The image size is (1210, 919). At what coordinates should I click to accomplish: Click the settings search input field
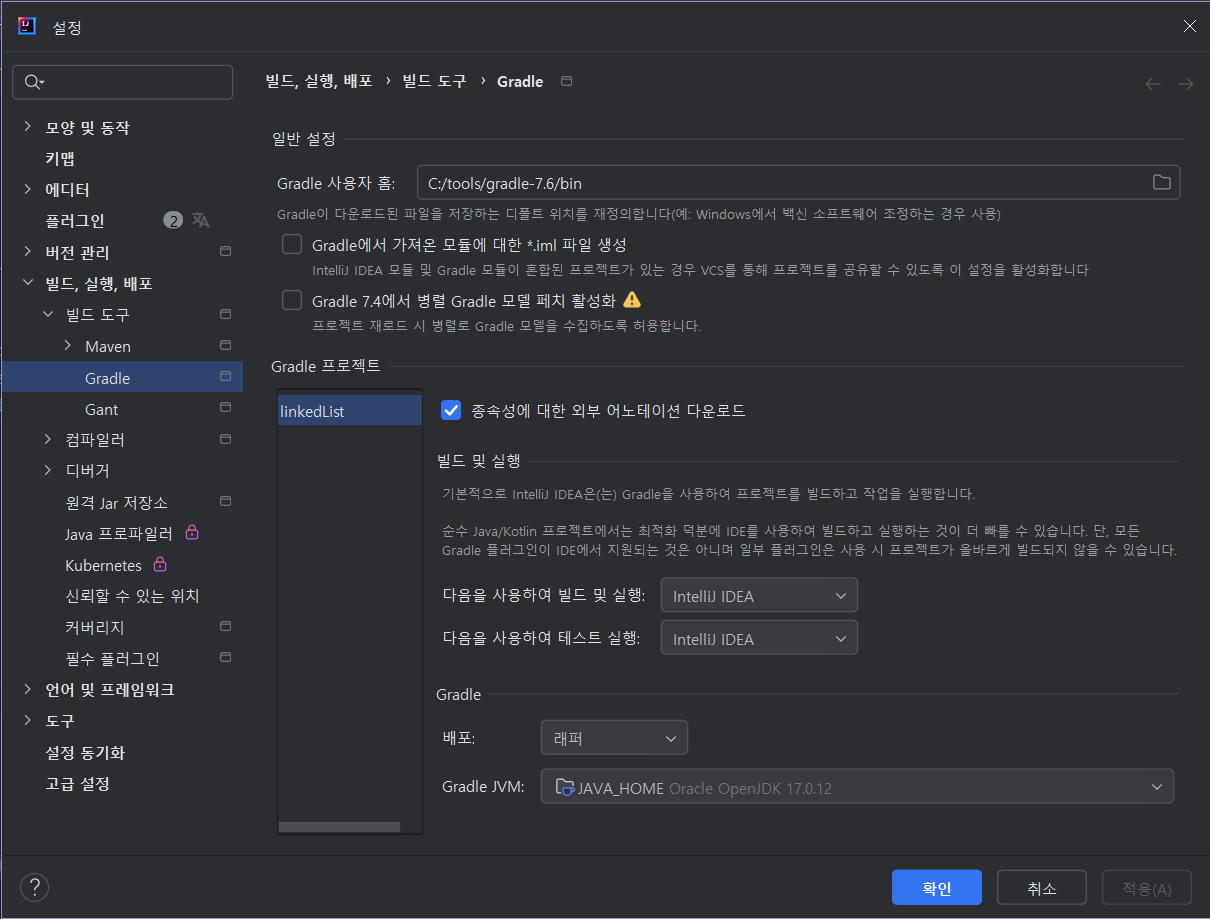[x=122, y=82]
